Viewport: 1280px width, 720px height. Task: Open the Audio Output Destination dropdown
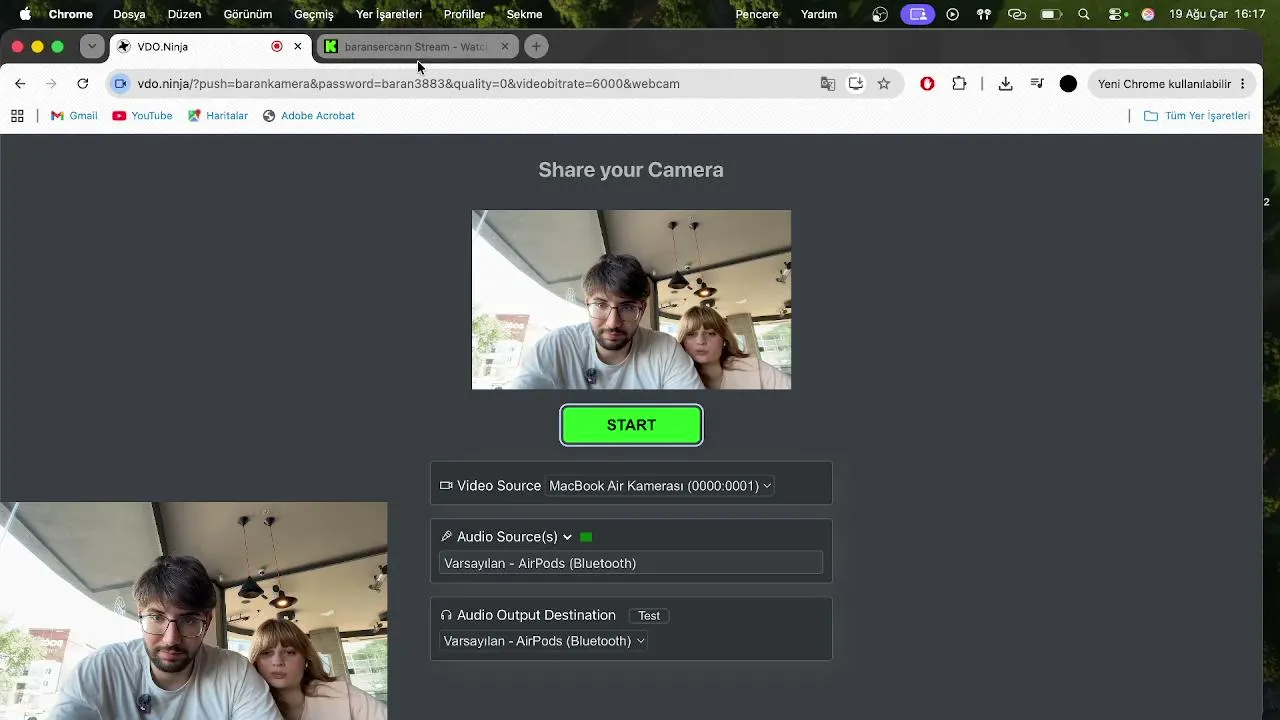coord(544,641)
